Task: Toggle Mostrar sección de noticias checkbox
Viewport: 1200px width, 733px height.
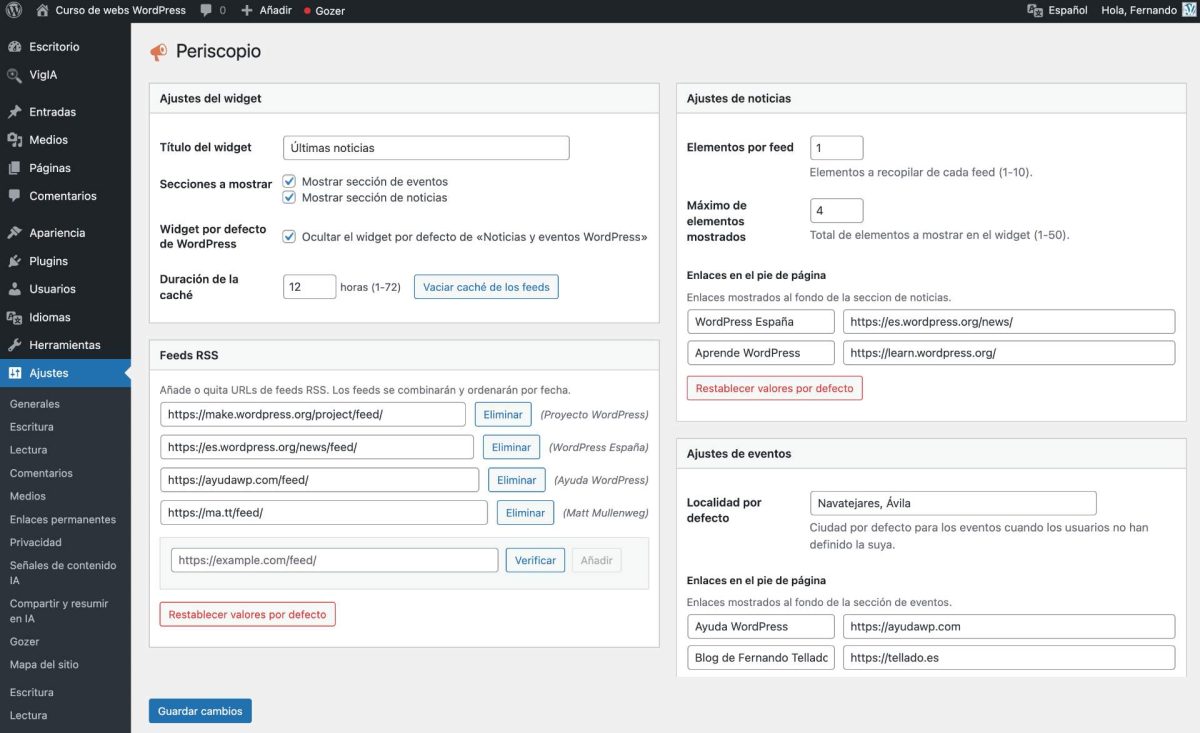Action: [x=289, y=197]
